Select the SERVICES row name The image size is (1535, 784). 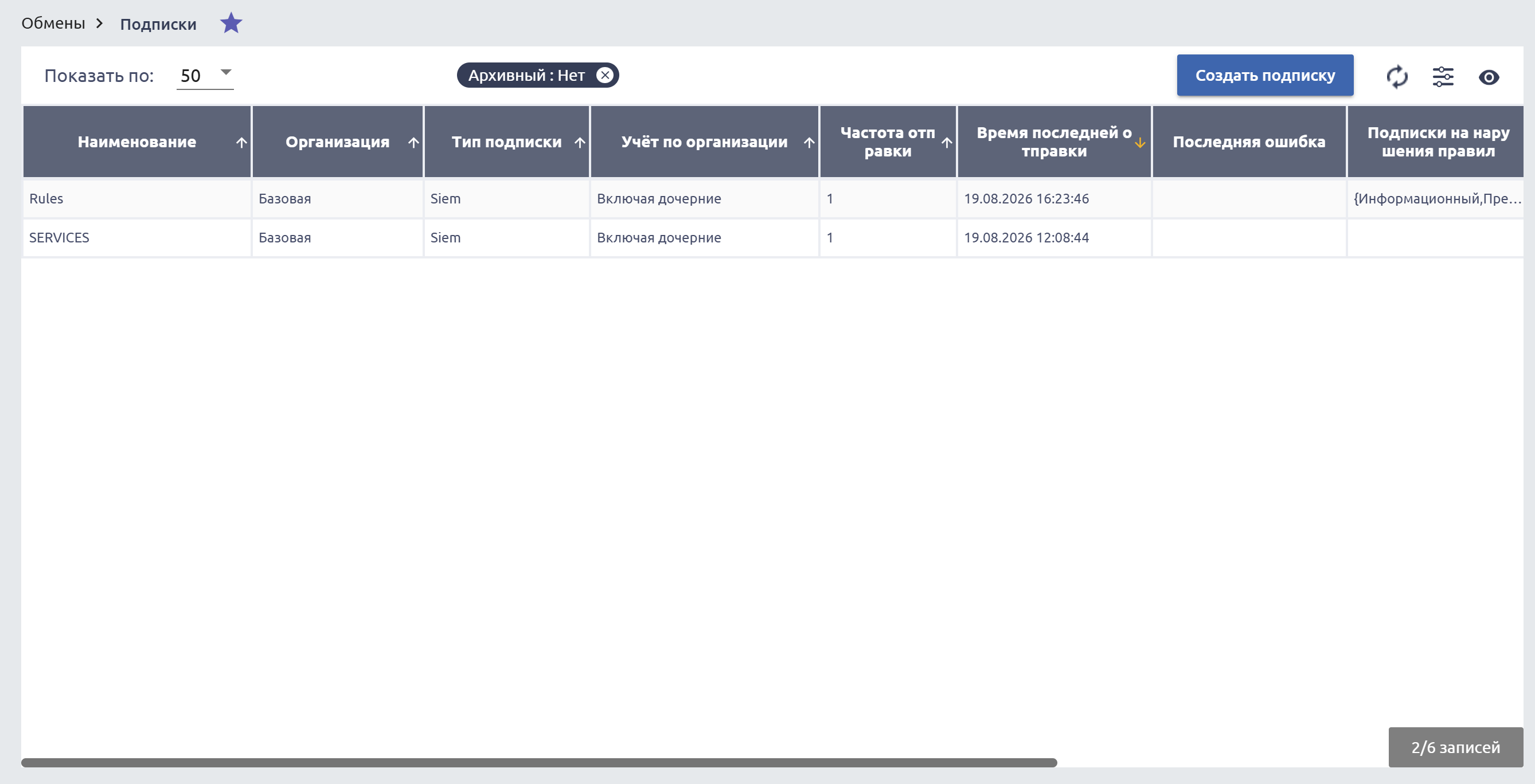[59, 238]
